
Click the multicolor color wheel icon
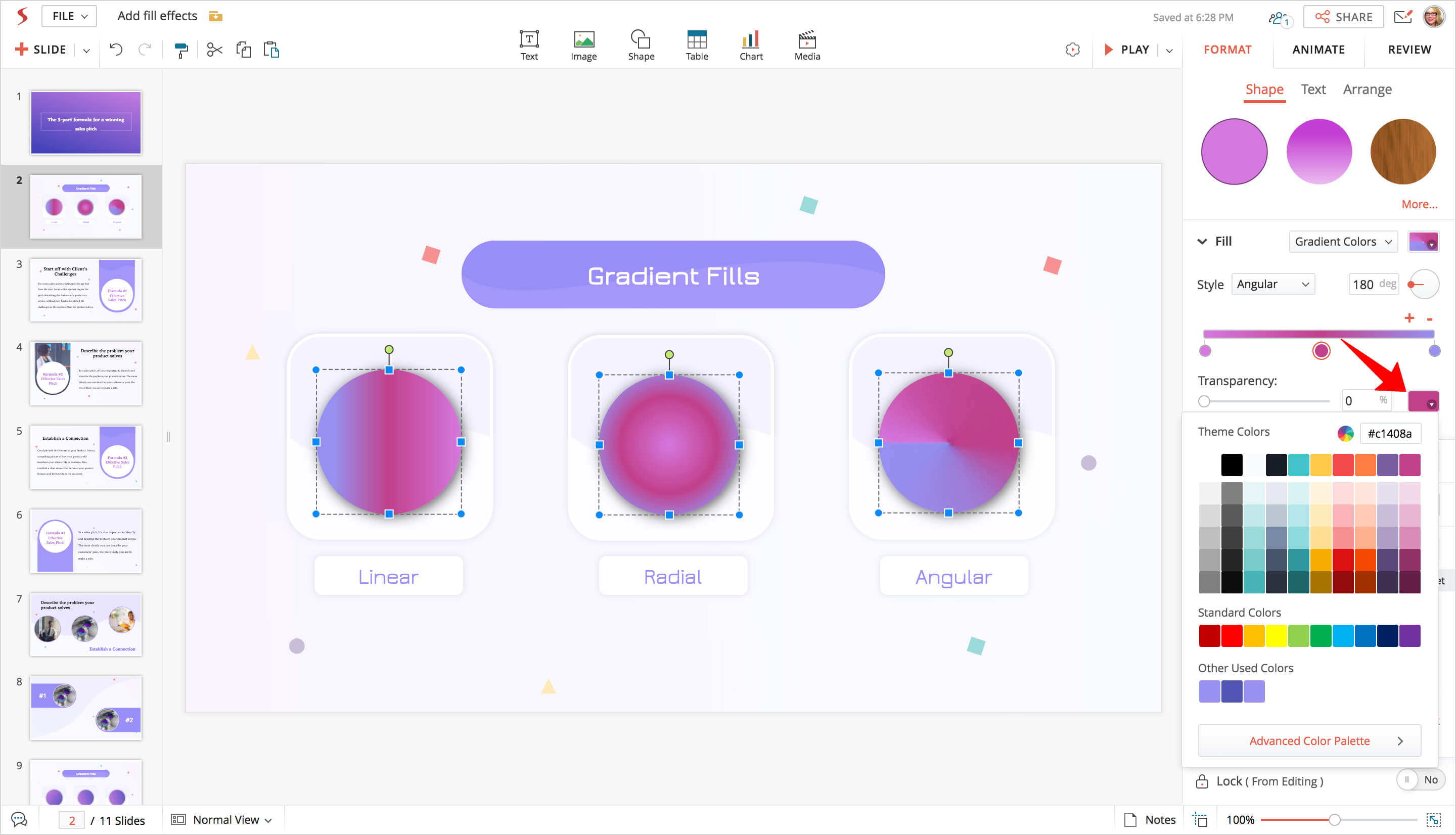click(1345, 434)
